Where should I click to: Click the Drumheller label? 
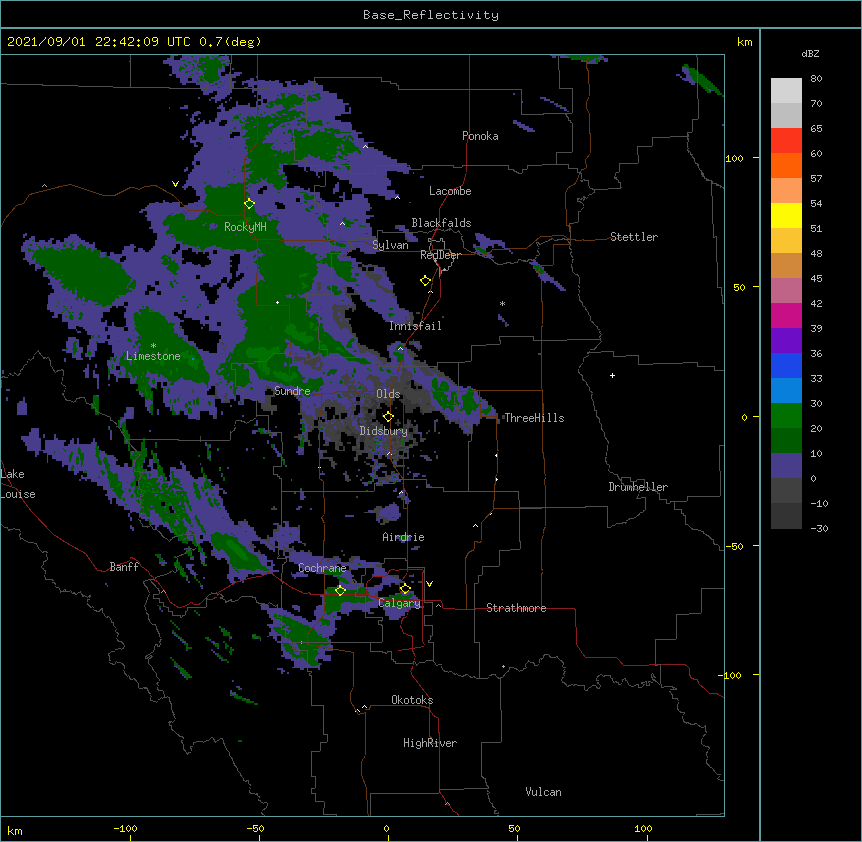coord(638,487)
